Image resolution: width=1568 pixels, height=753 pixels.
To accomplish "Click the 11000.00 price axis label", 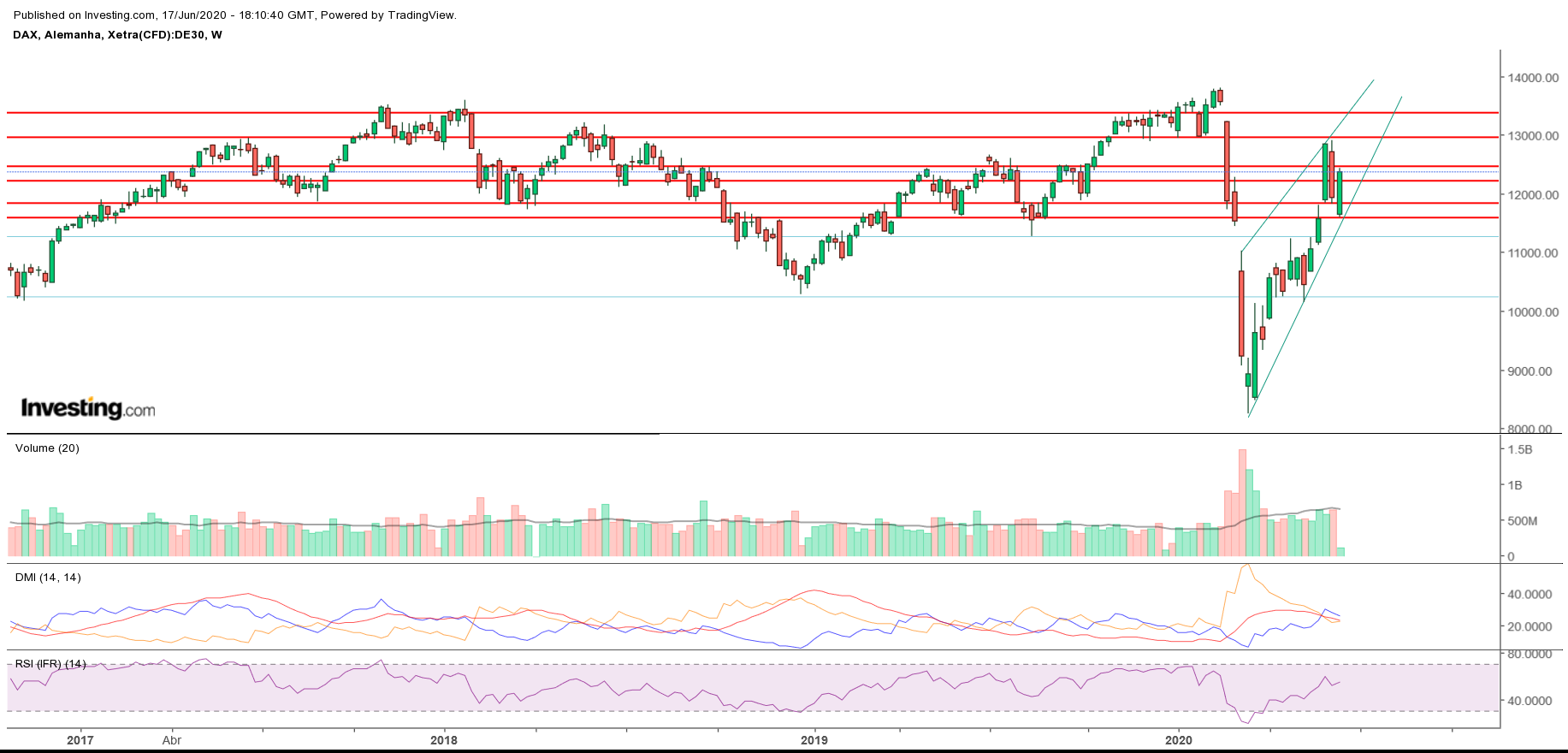I will 1533,253.
